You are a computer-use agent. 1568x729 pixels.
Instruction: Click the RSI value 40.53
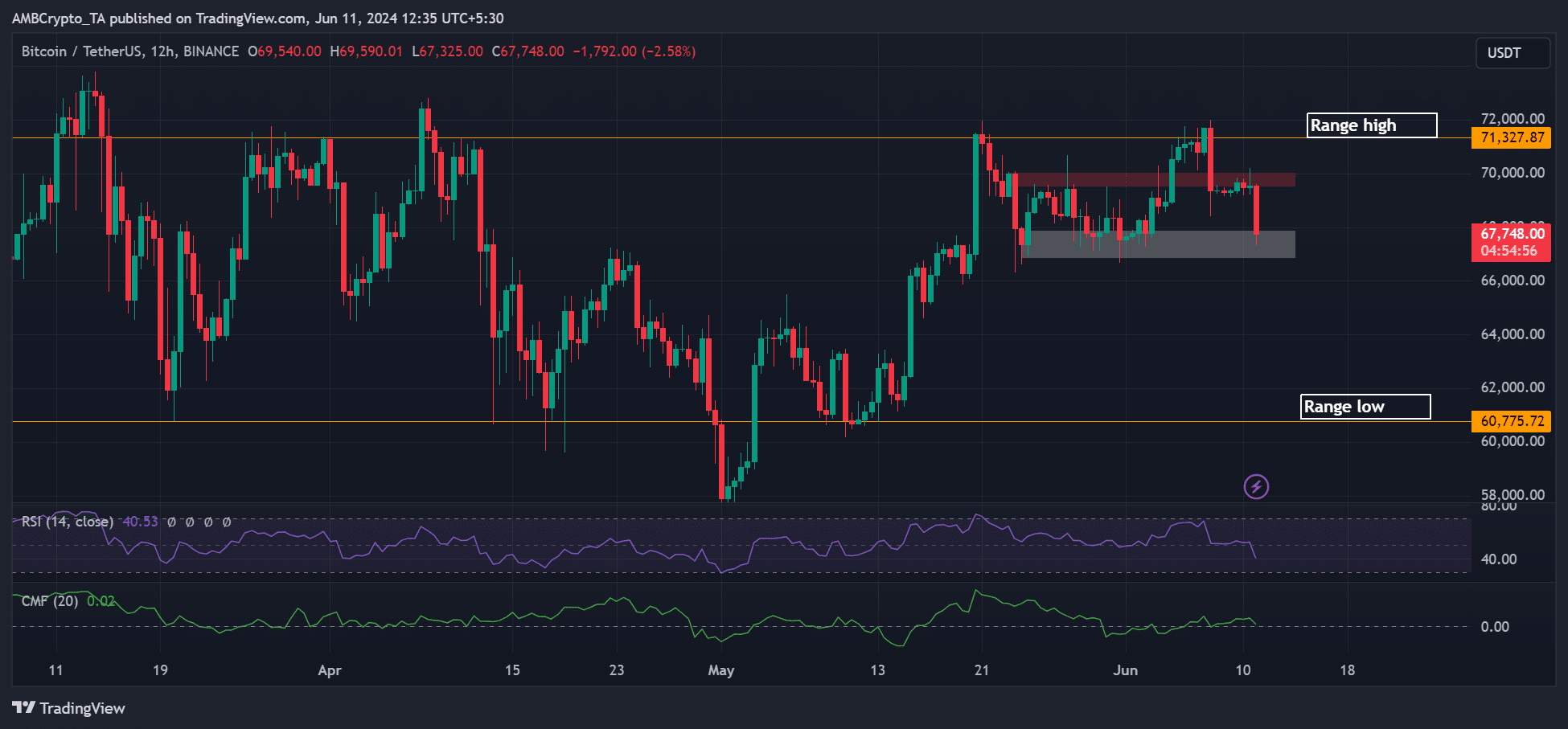point(140,522)
